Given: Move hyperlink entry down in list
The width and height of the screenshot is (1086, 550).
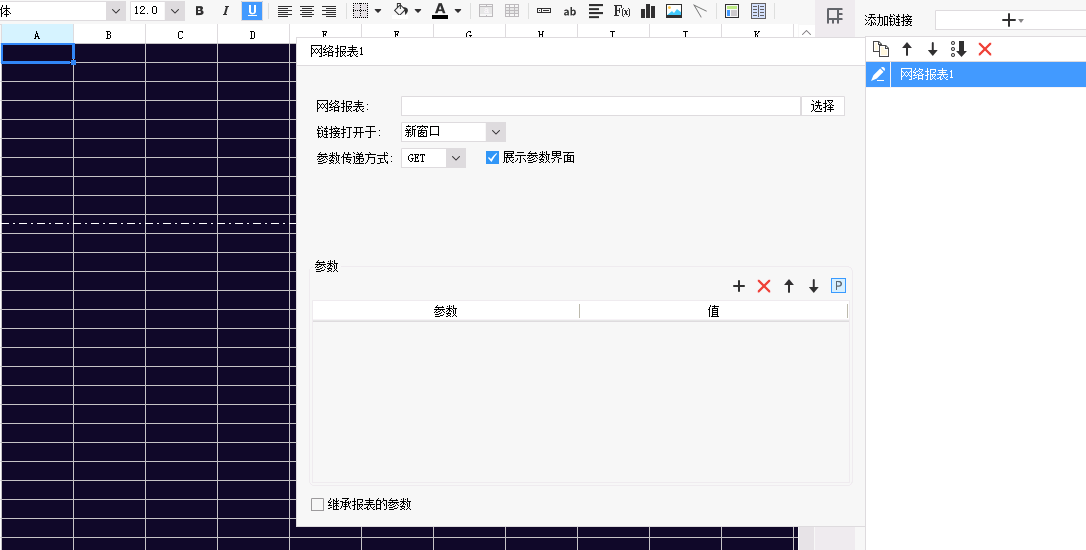Looking at the screenshot, I should point(932,48).
